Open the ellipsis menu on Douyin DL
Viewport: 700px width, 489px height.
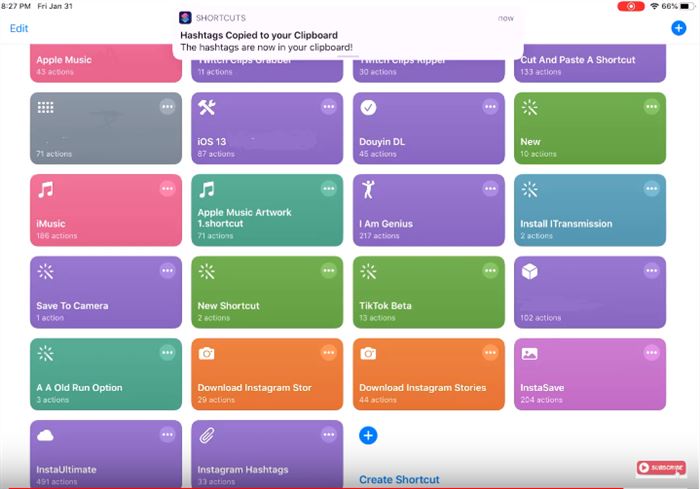(x=490, y=107)
